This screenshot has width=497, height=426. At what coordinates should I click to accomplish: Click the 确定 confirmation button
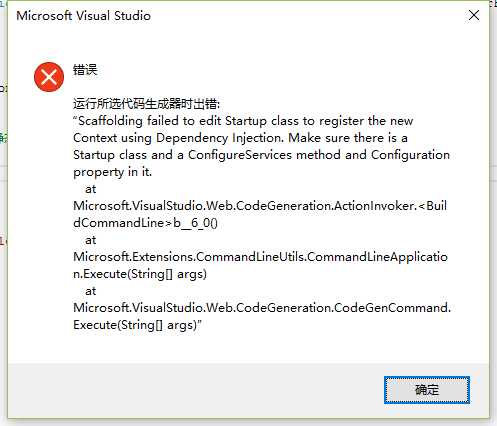point(427,390)
